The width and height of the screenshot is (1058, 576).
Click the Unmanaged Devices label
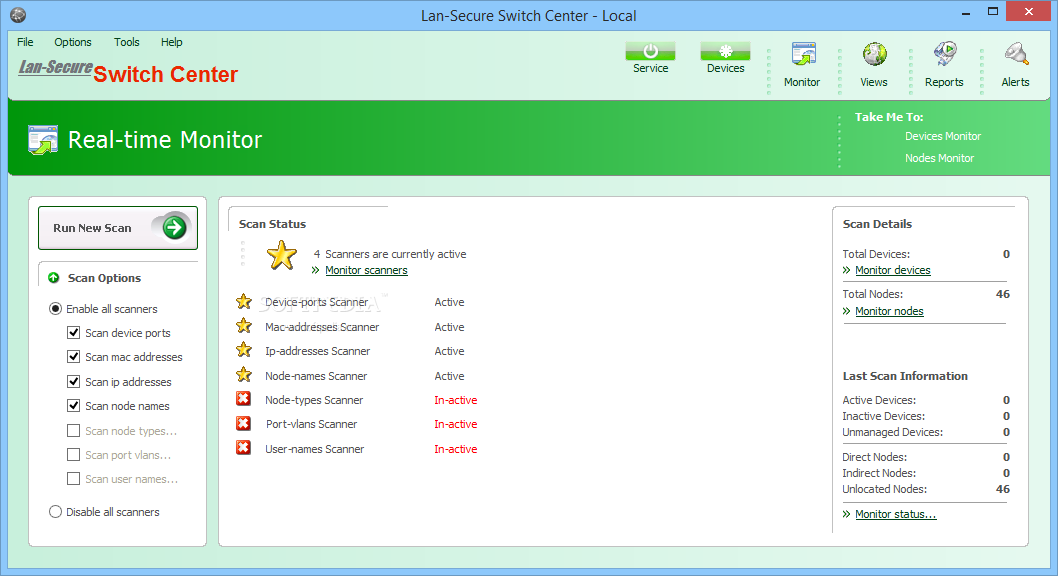[x=892, y=432]
